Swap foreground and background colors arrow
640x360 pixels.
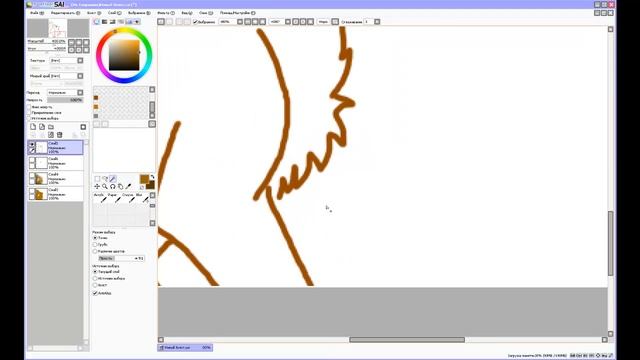152,177
